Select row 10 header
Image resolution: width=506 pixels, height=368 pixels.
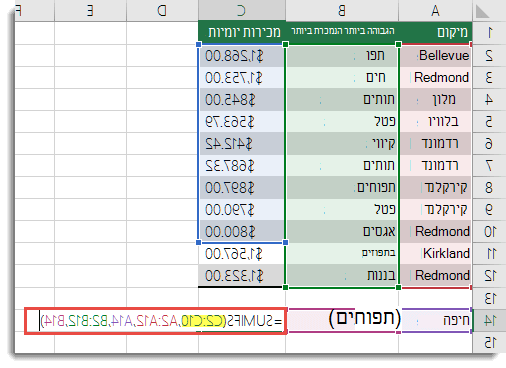coord(489,231)
